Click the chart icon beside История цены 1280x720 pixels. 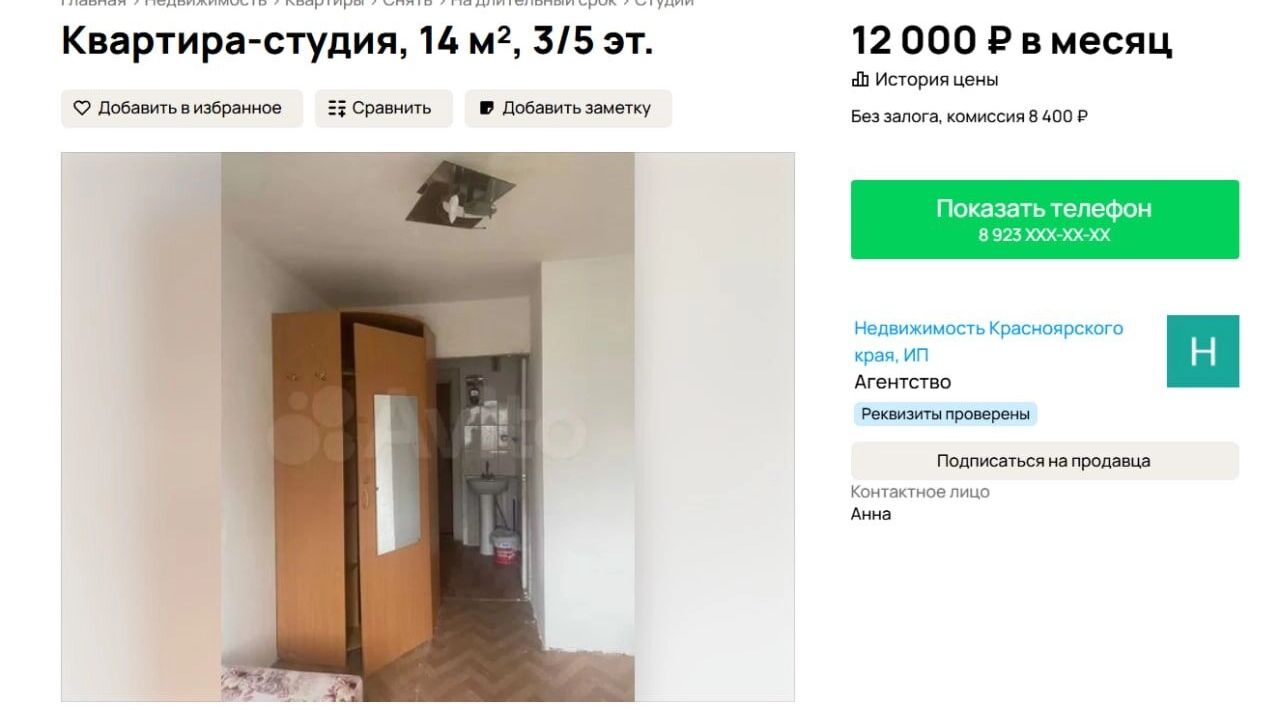[x=860, y=79]
